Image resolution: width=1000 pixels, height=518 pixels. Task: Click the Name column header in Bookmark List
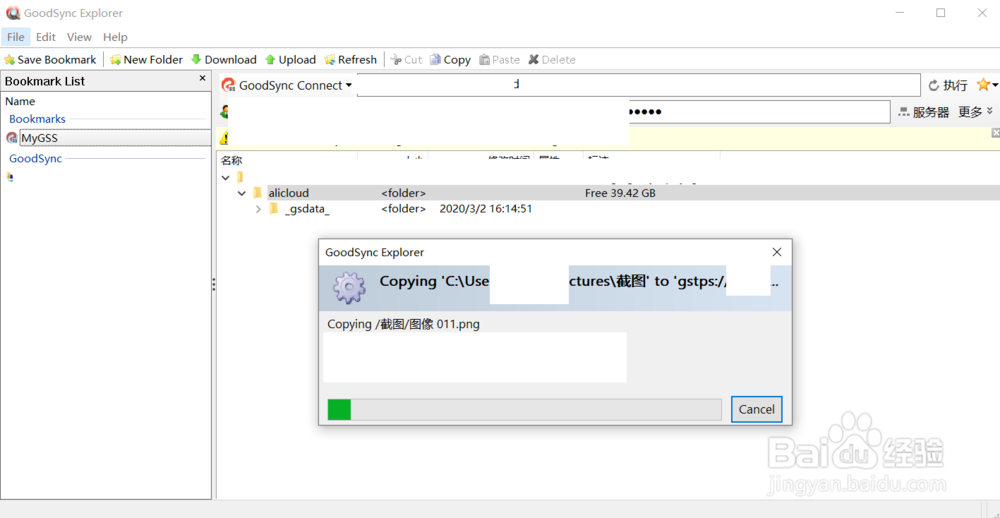pyautogui.click(x=20, y=101)
